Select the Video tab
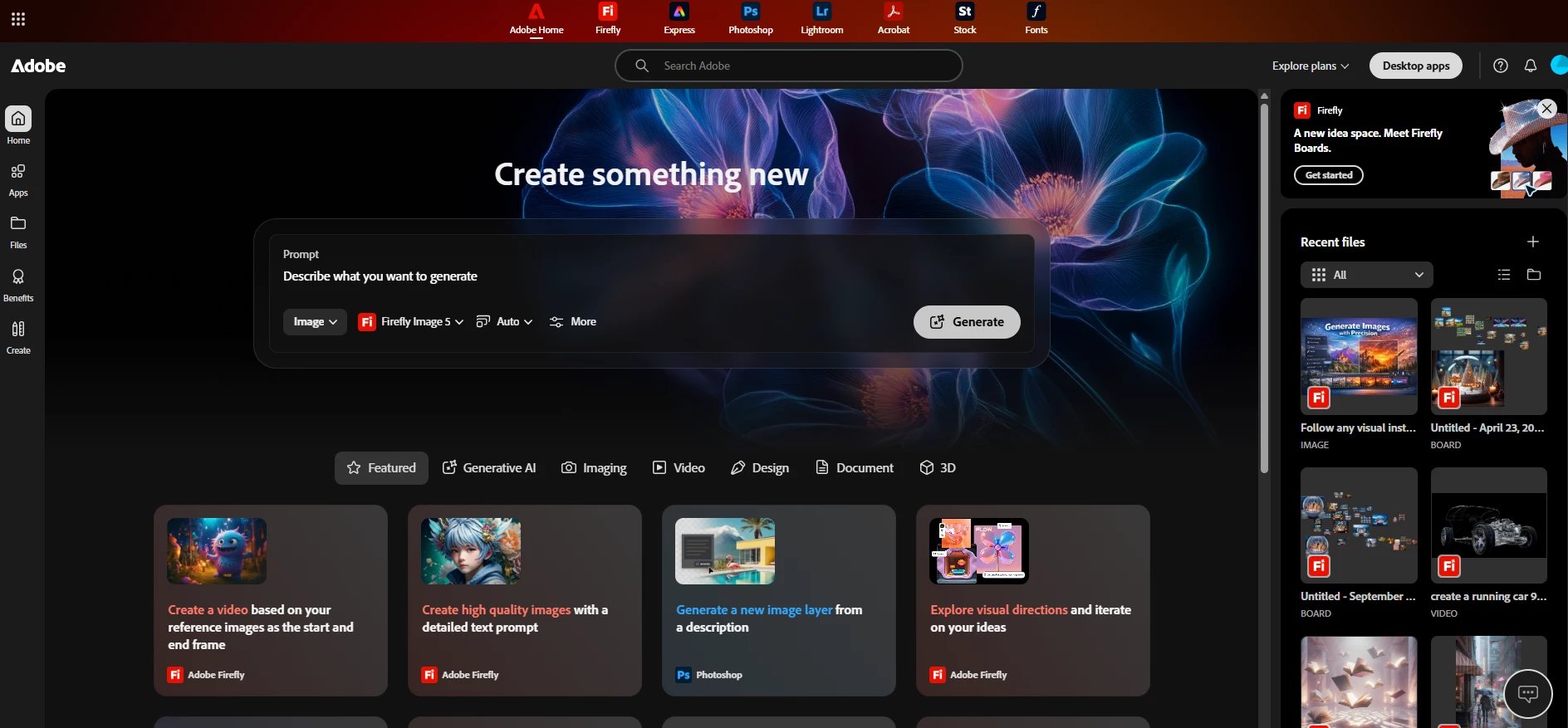 point(679,468)
